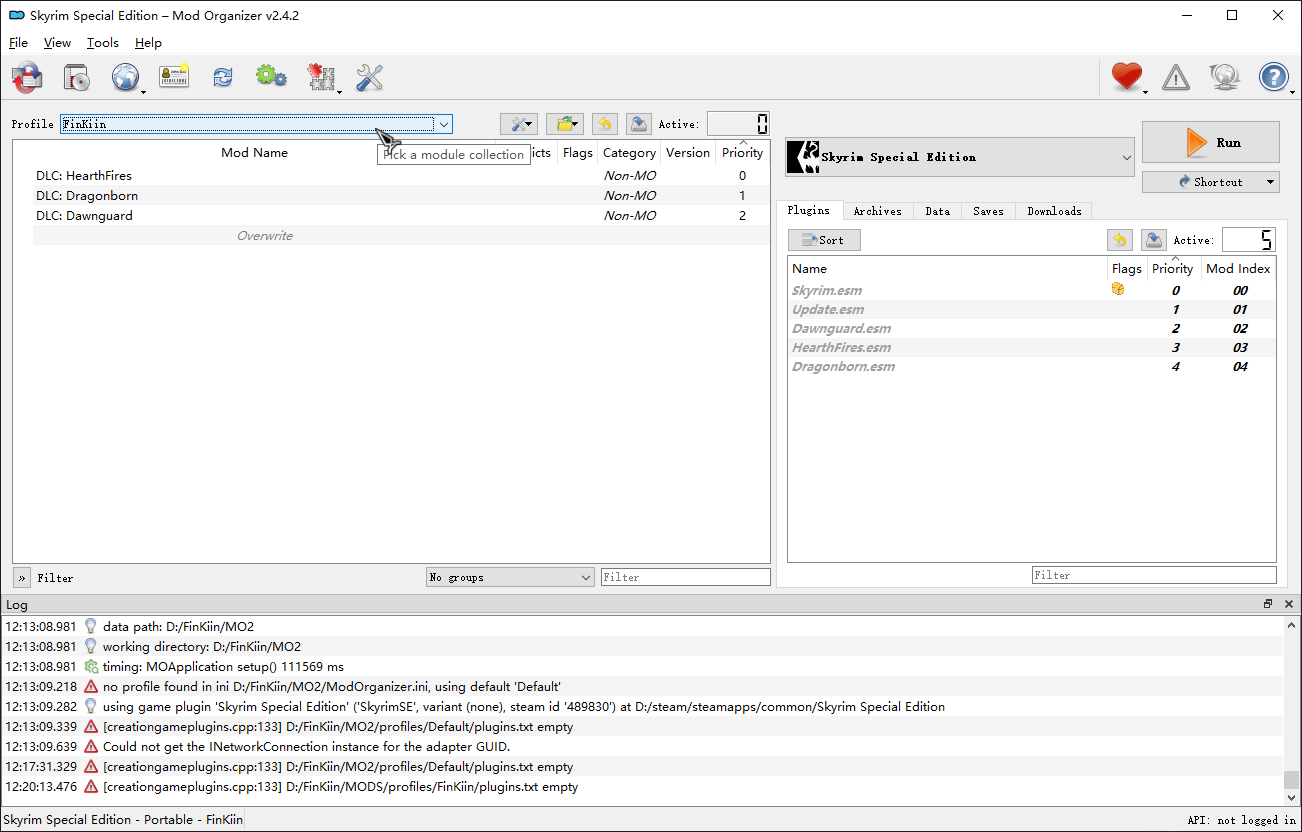This screenshot has height=832, width=1302.
Task: Select the Update.esm plugin
Action: pos(1032,309)
